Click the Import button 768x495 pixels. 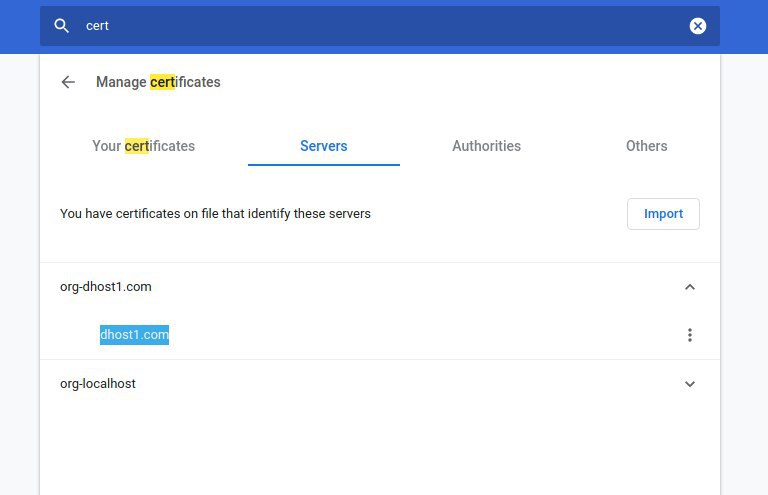click(663, 213)
